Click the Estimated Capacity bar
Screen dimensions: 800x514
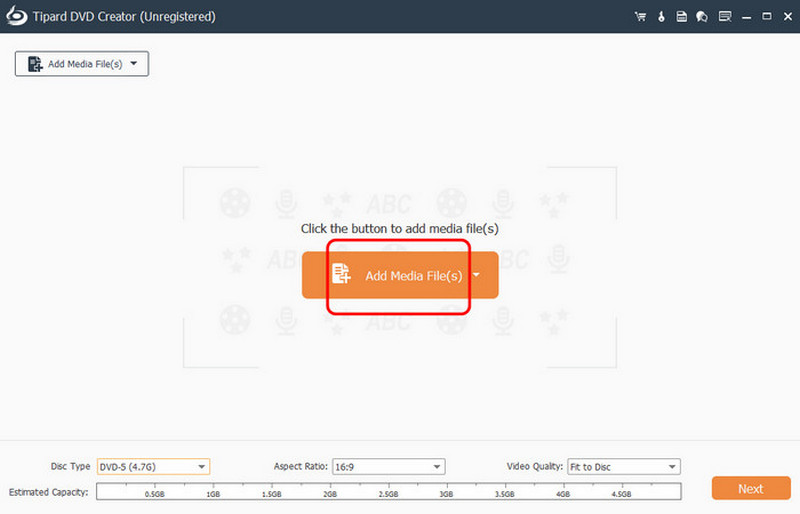(x=389, y=492)
